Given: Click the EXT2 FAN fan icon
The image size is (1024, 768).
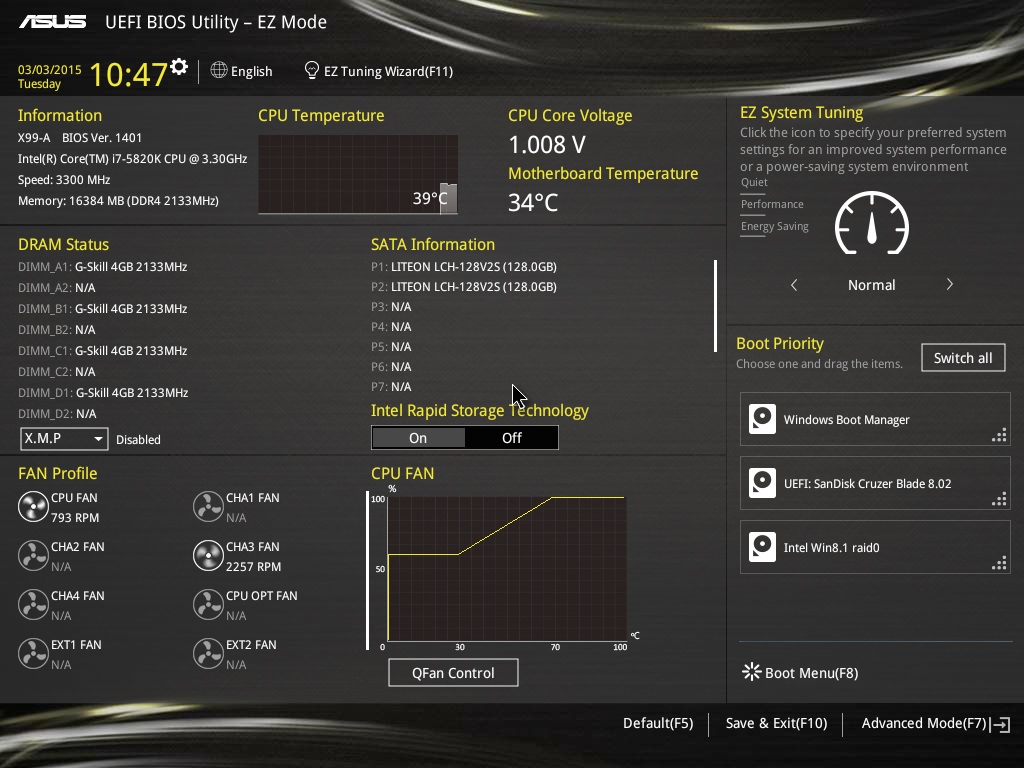Looking at the screenshot, I should tap(208, 654).
